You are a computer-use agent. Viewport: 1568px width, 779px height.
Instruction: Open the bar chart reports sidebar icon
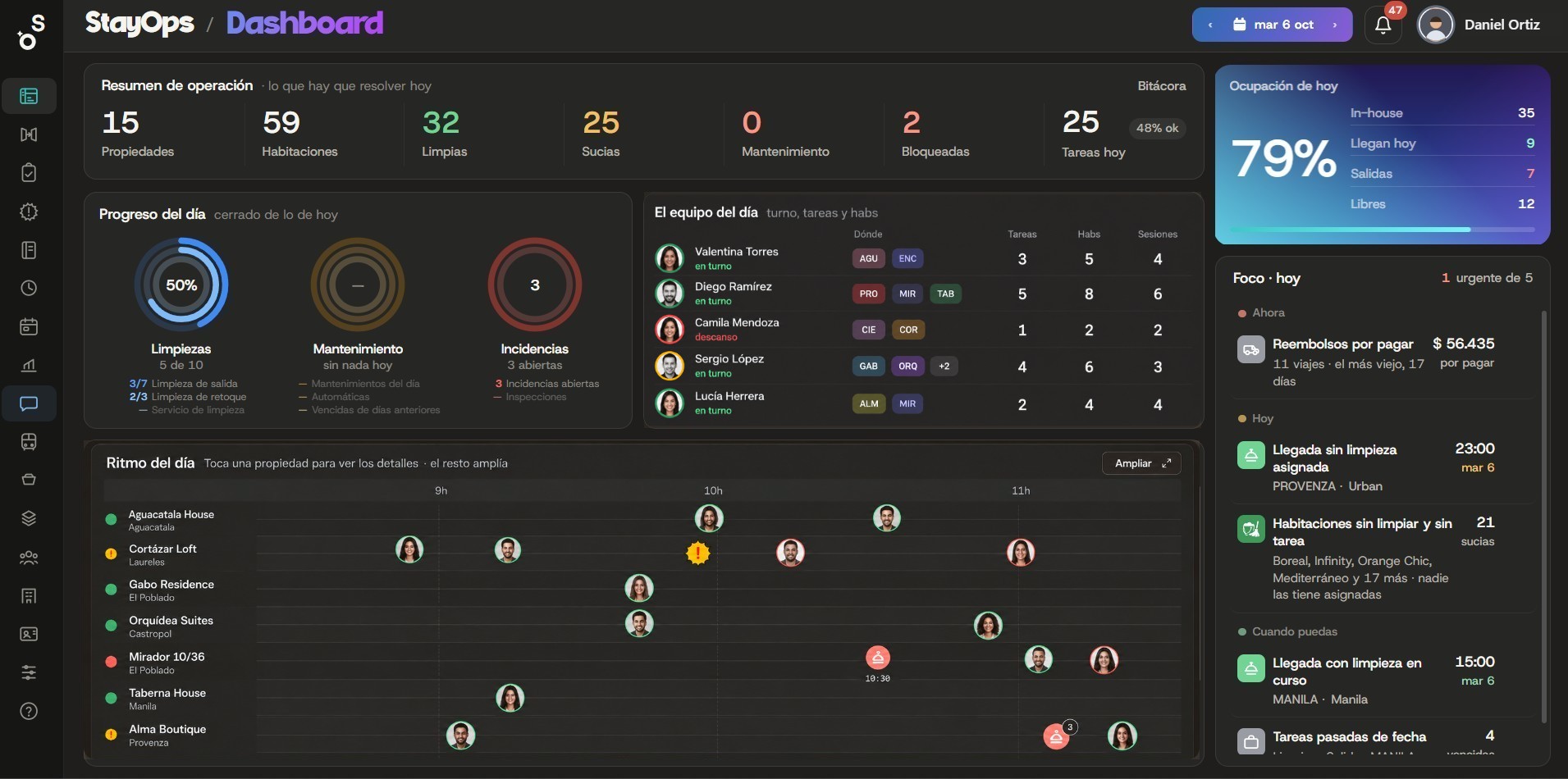coord(29,365)
